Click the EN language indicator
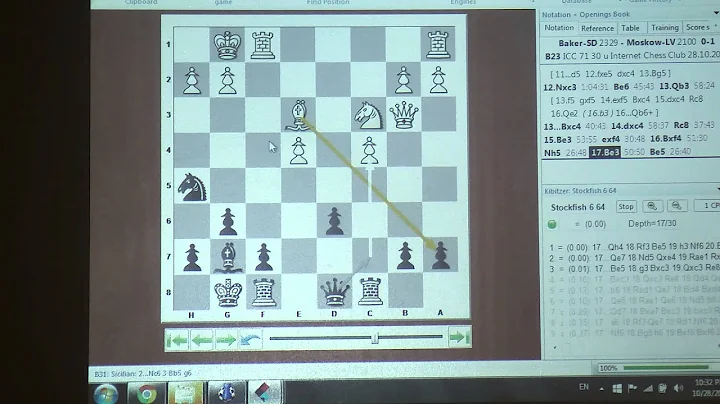This screenshot has height=404, width=720. [x=584, y=387]
